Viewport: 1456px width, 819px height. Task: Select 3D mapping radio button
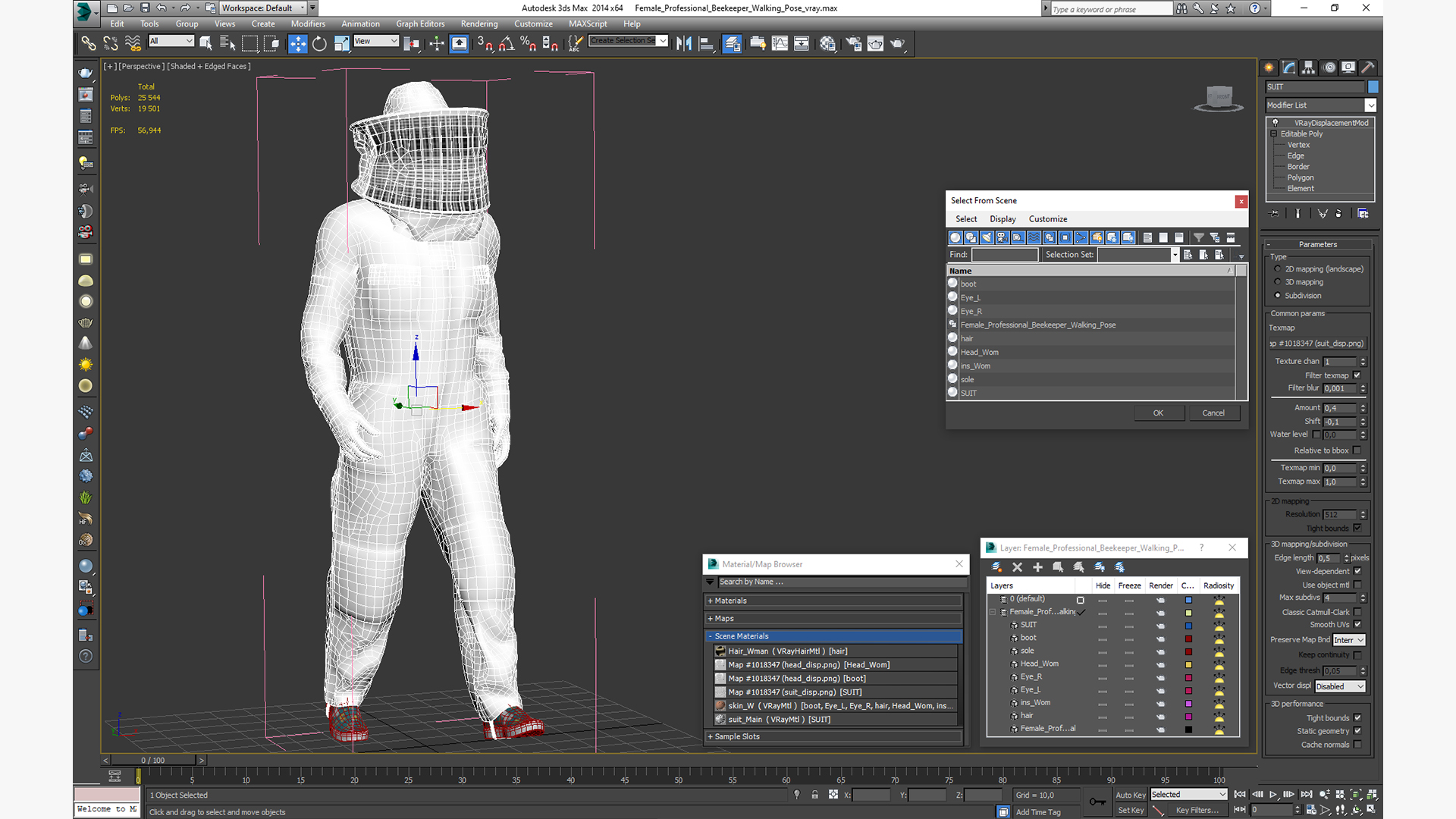(1278, 282)
